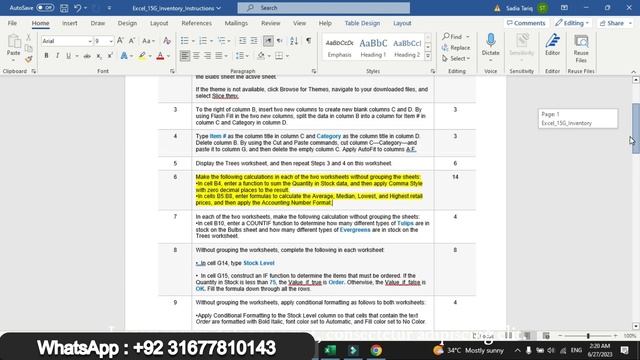640x360 pixels.
Task: Expand the Styles gallery more arrow
Action: (428, 56)
